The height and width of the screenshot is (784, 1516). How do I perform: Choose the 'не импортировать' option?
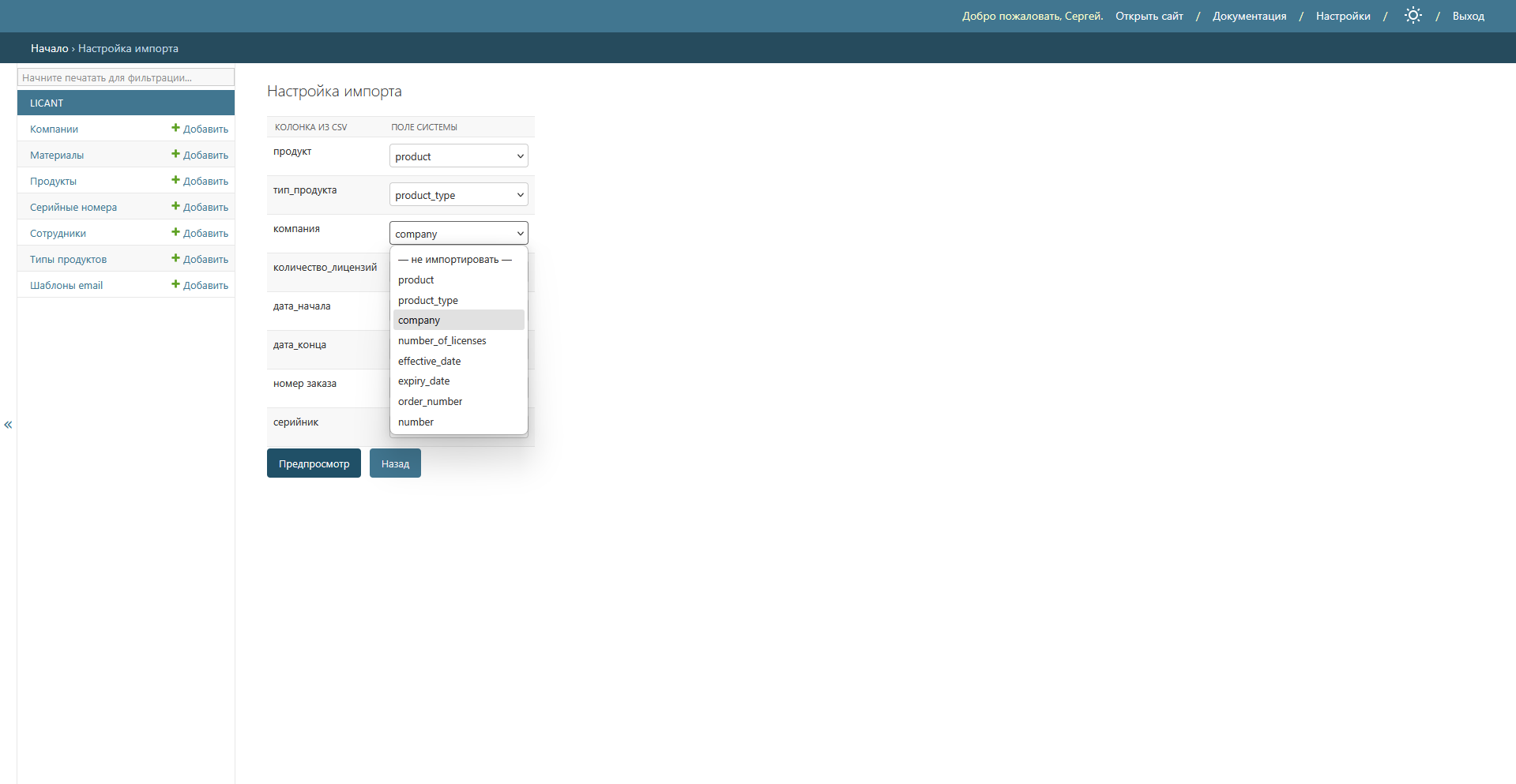pyautogui.click(x=455, y=260)
